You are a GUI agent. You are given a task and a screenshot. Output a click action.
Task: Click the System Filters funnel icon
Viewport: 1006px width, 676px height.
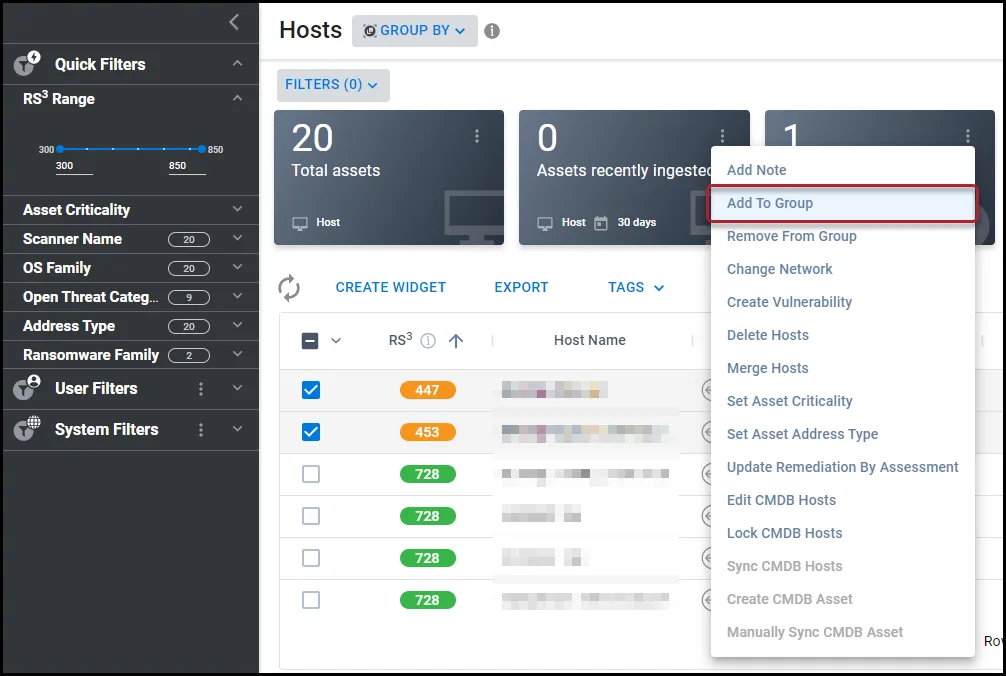27,428
